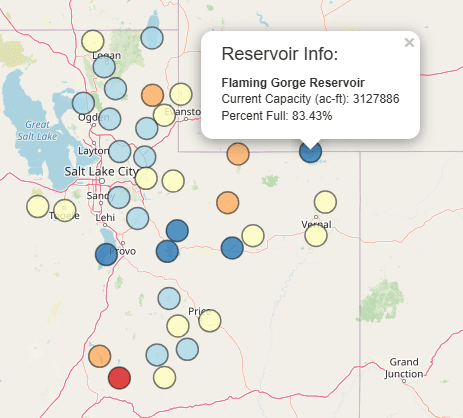Select the yellow marker northwest of Logan

[x=93, y=41]
